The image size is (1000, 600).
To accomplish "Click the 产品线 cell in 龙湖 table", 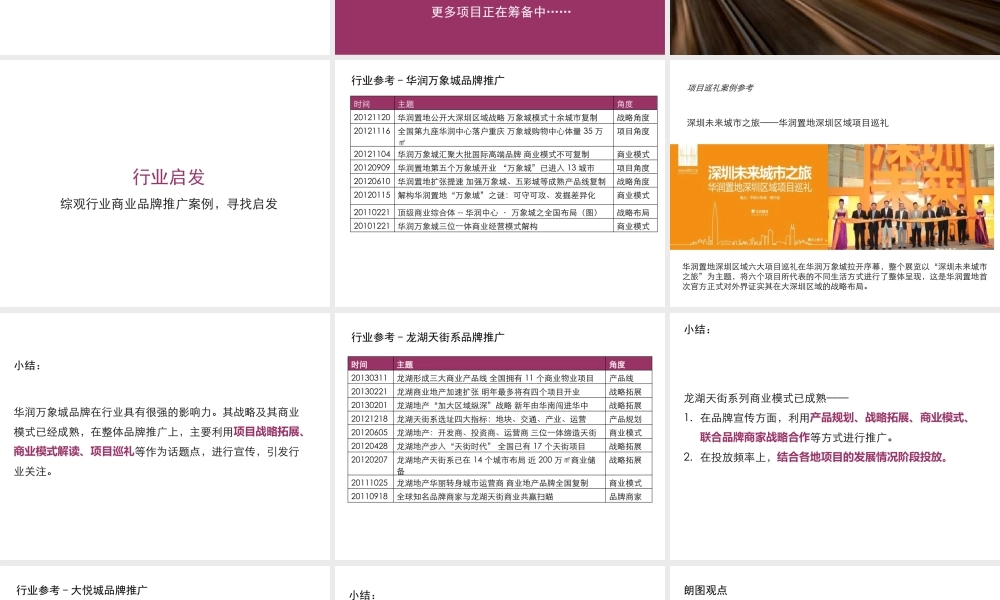I will [629, 377].
